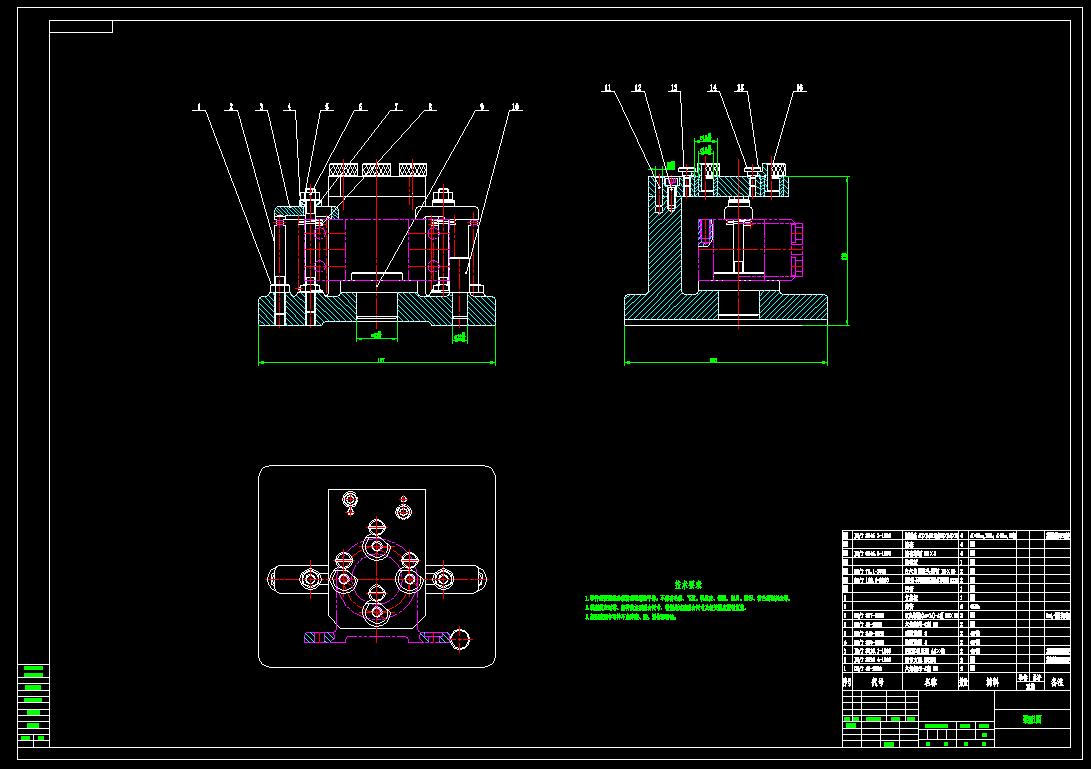This screenshot has width=1091, height=769.
Task: Click the 材料 column header in parts list
Action: coord(992,682)
